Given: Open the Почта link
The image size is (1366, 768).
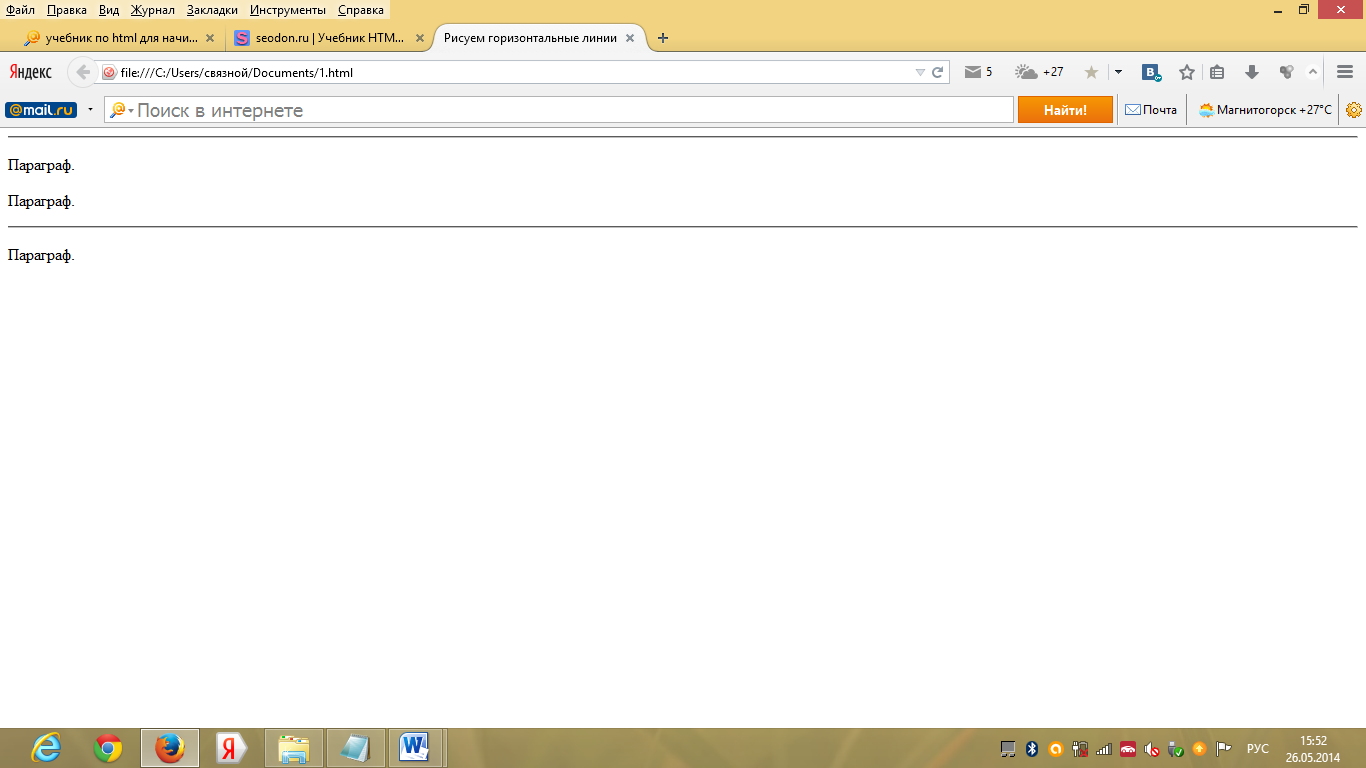Looking at the screenshot, I should click(1151, 110).
